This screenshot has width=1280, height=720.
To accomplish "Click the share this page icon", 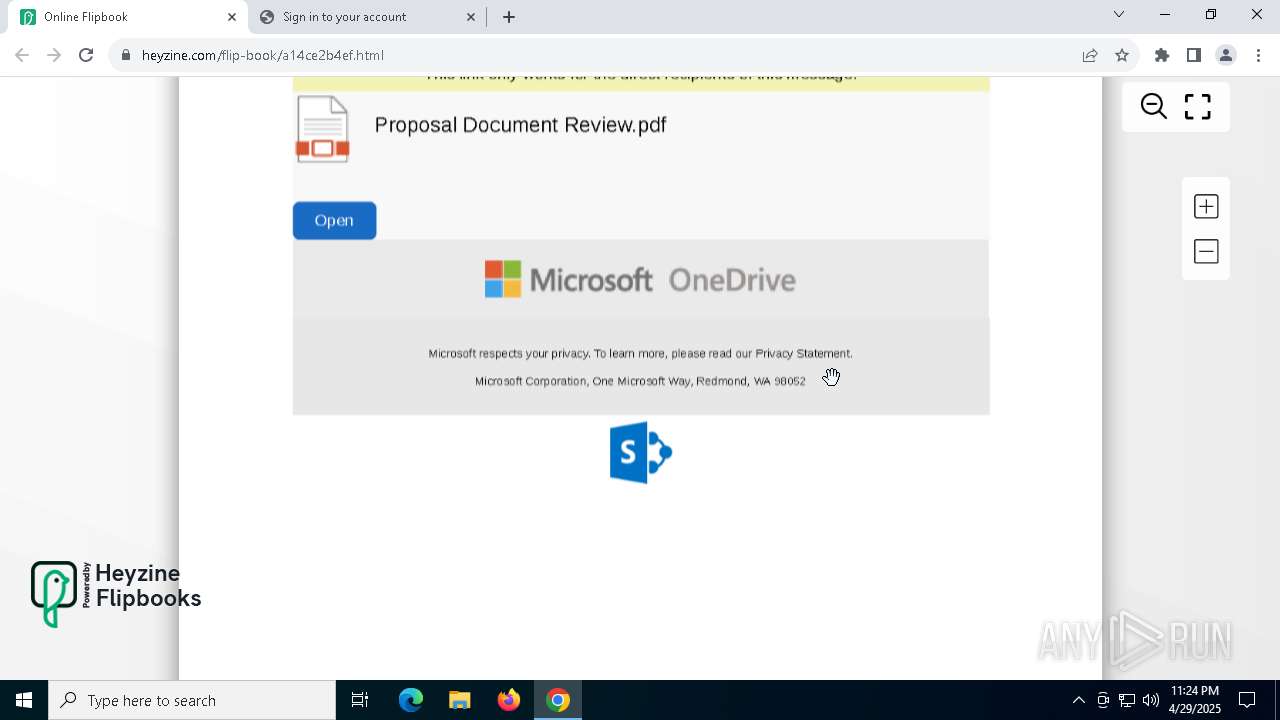I will [x=1090, y=55].
